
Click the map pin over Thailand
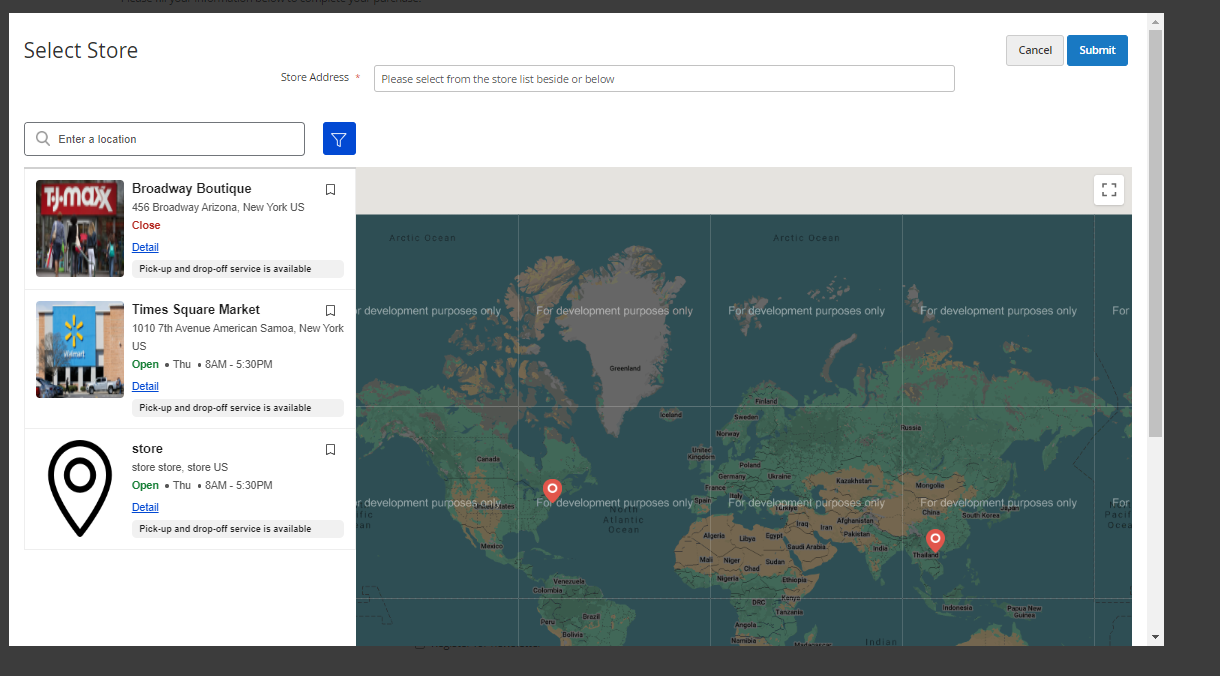pos(935,540)
